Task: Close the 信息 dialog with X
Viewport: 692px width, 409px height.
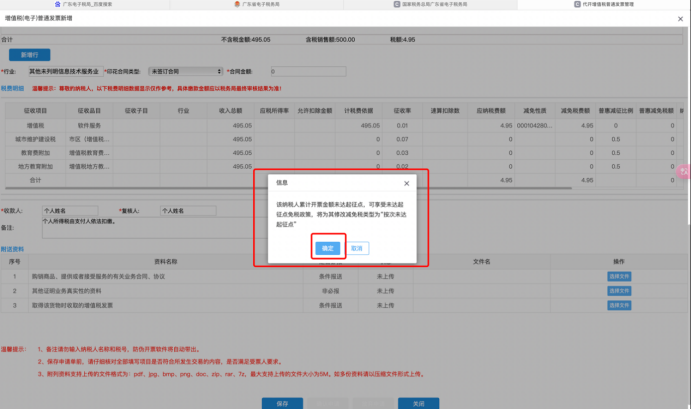Action: coord(405,184)
